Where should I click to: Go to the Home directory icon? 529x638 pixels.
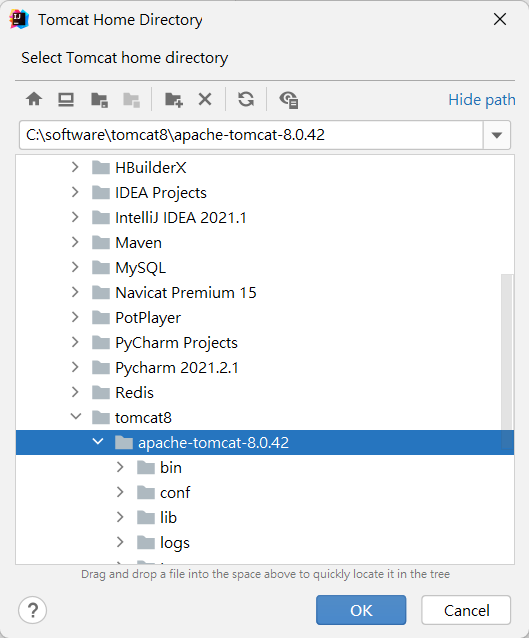click(x=34, y=99)
